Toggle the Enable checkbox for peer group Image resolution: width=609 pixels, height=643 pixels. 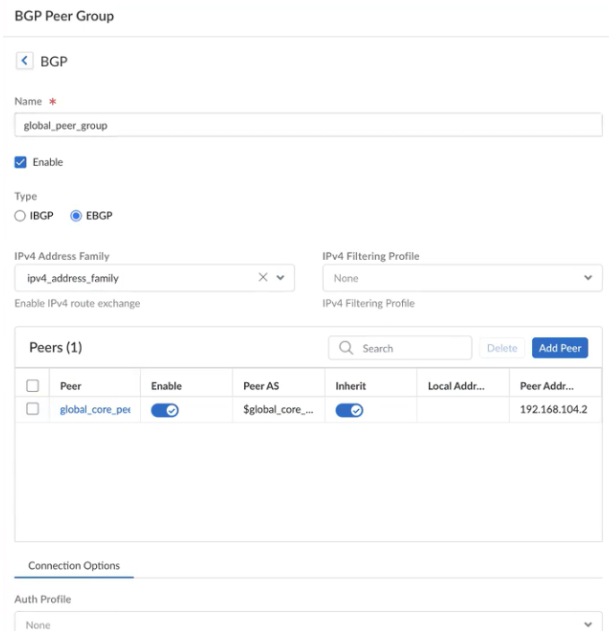(21, 162)
